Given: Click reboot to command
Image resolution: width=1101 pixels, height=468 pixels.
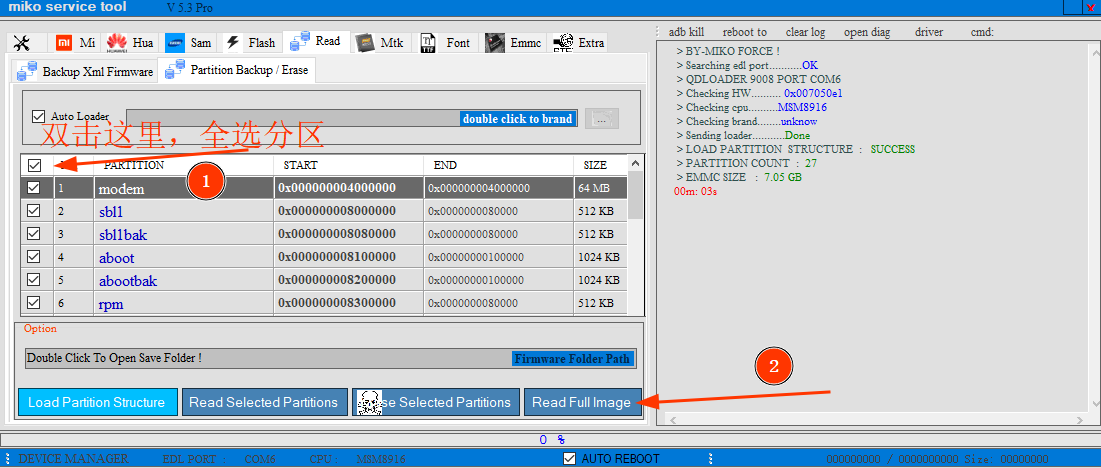Looking at the screenshot, I should click(744, 32).
